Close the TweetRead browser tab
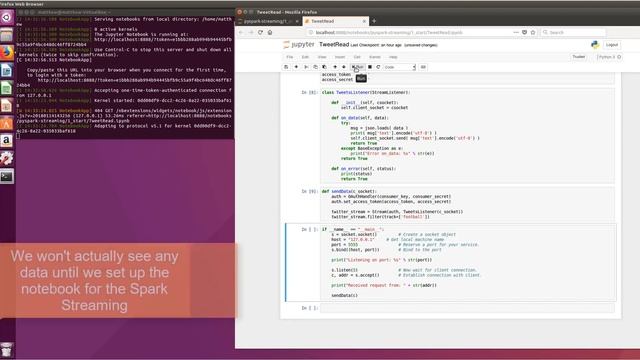Viewport: 640px width, 360px height. pos(364,21)
